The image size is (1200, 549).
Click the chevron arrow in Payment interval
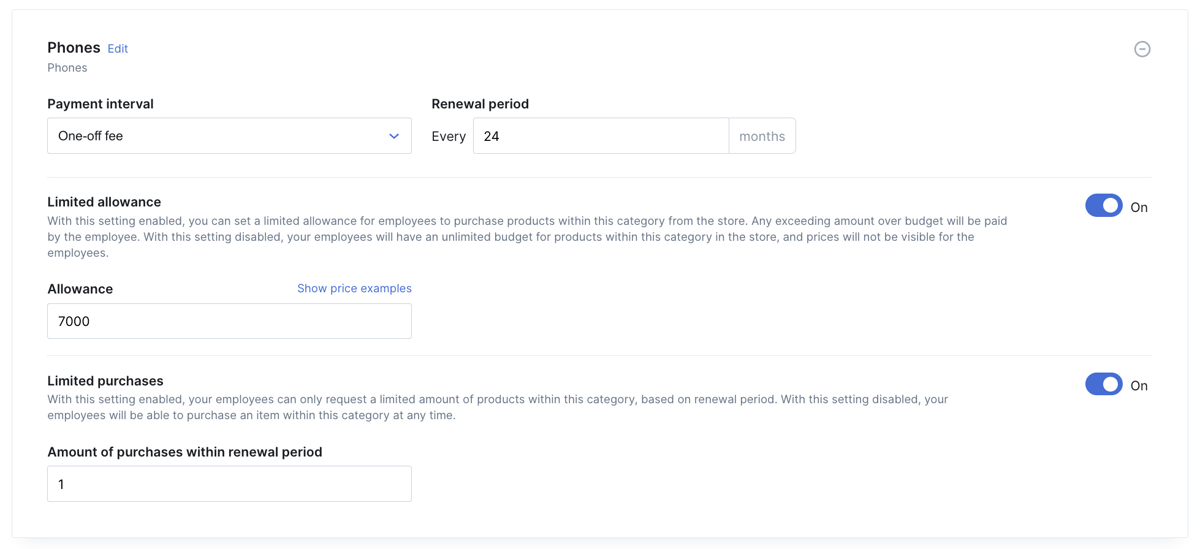[x=394, y=136]
